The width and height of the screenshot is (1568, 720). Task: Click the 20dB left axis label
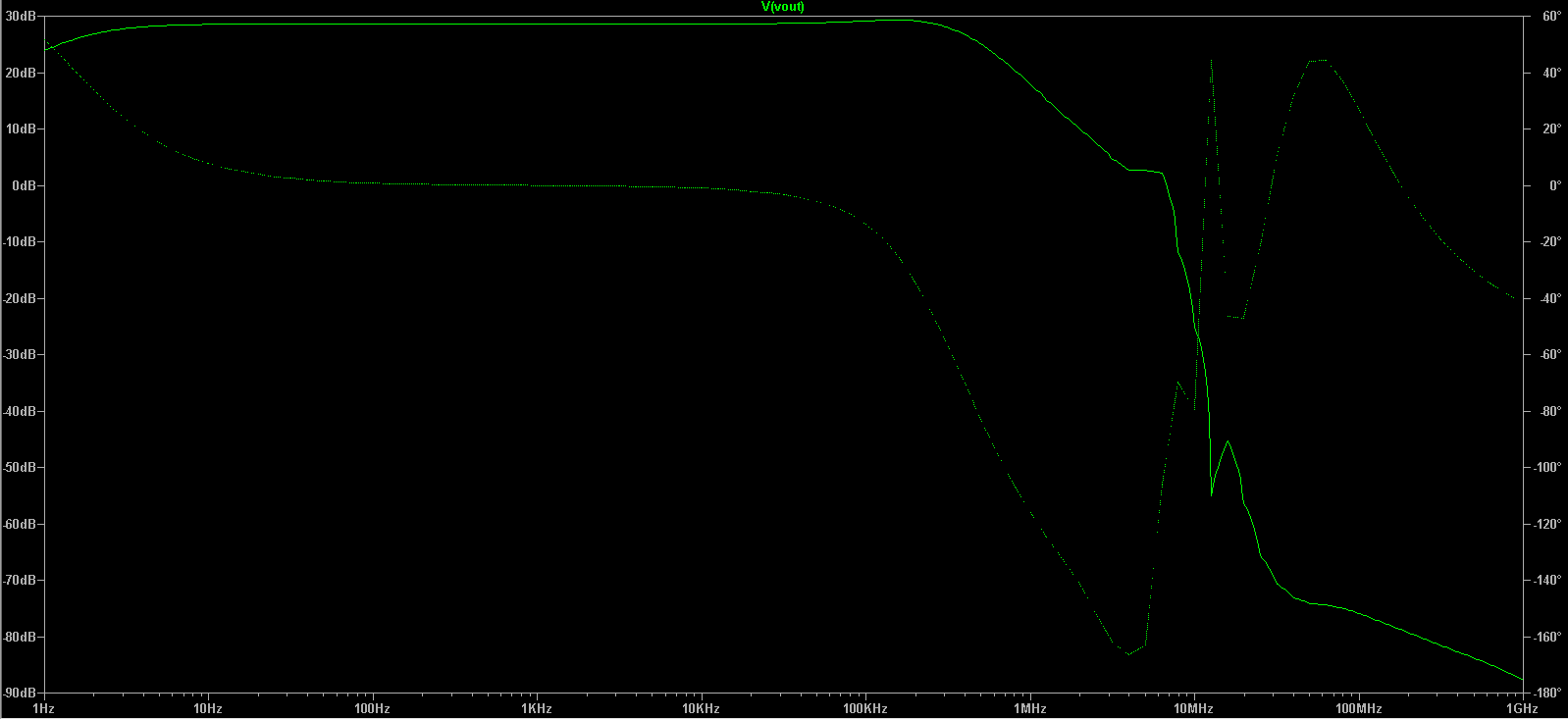tap(21, 73)
